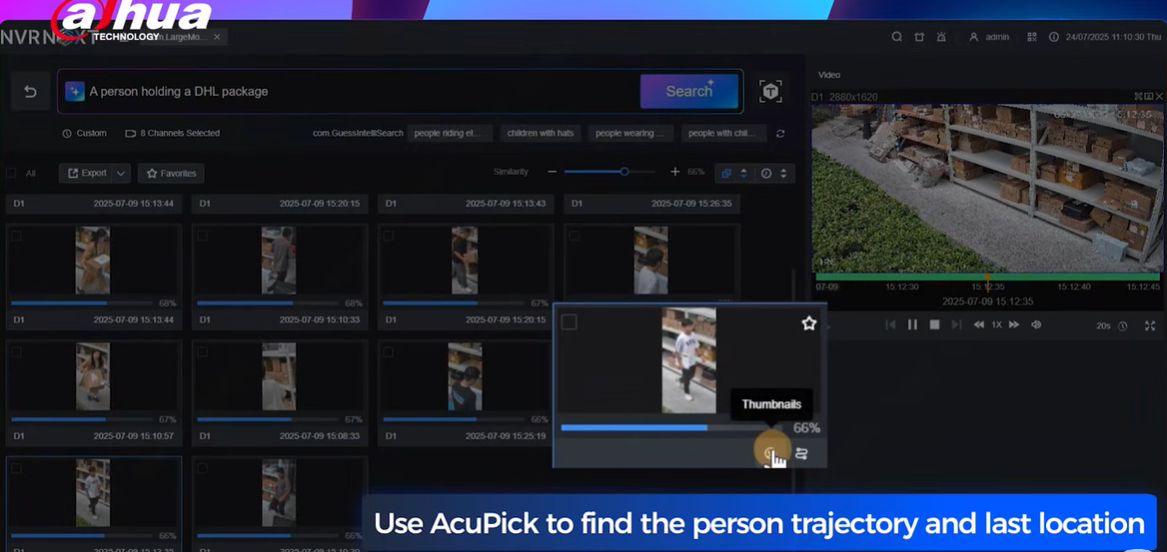
Task: Click the 1X playback speed label
Action: [x=997, y=325]
